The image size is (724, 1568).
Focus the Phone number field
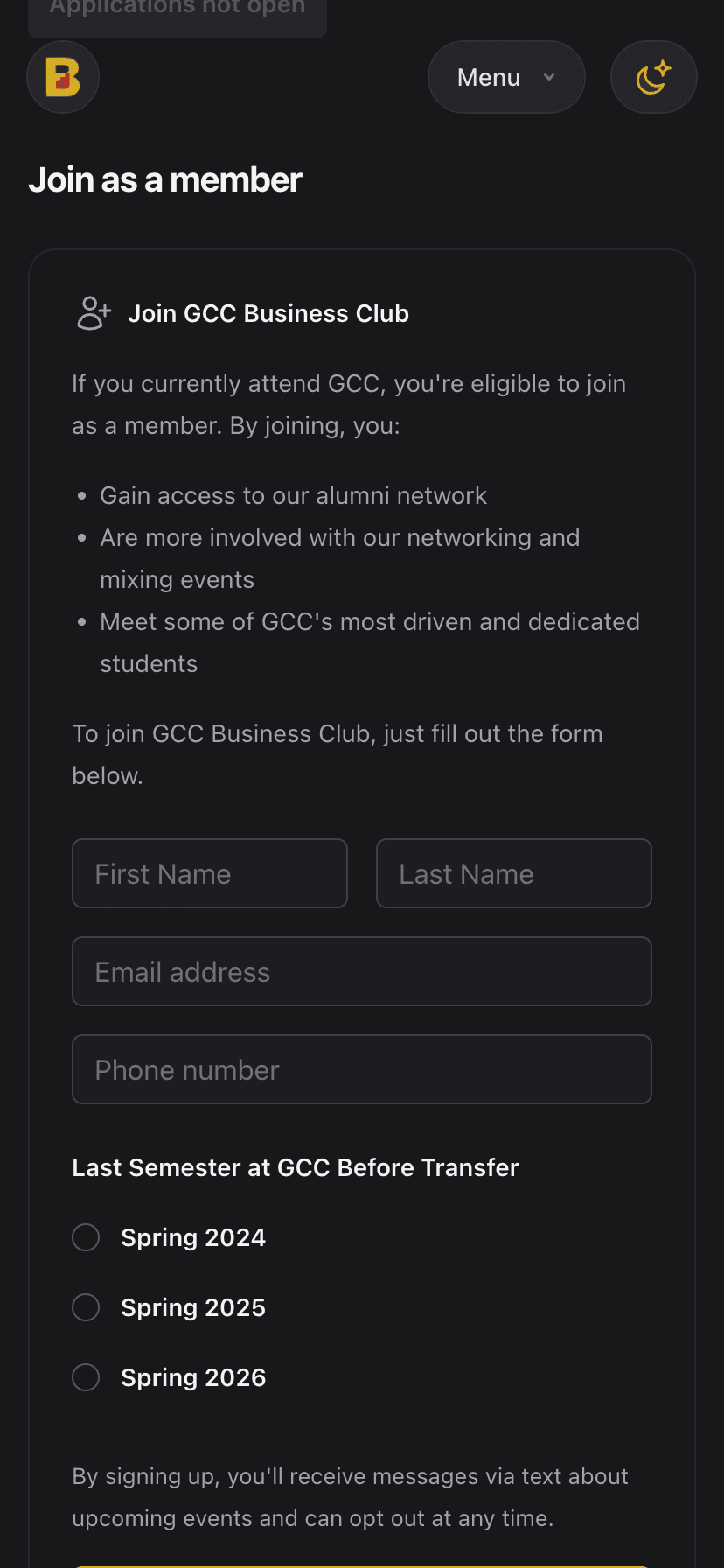tap(361, 1069)
